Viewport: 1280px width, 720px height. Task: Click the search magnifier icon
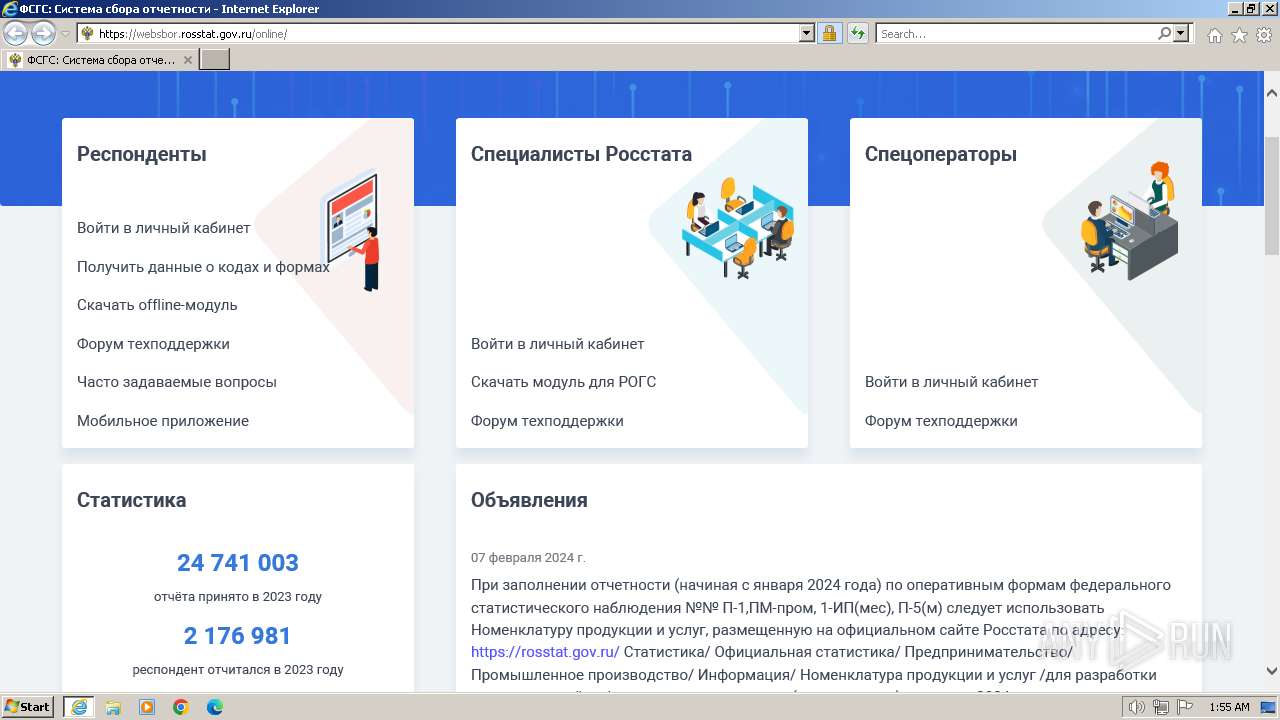coord(1164,34)
